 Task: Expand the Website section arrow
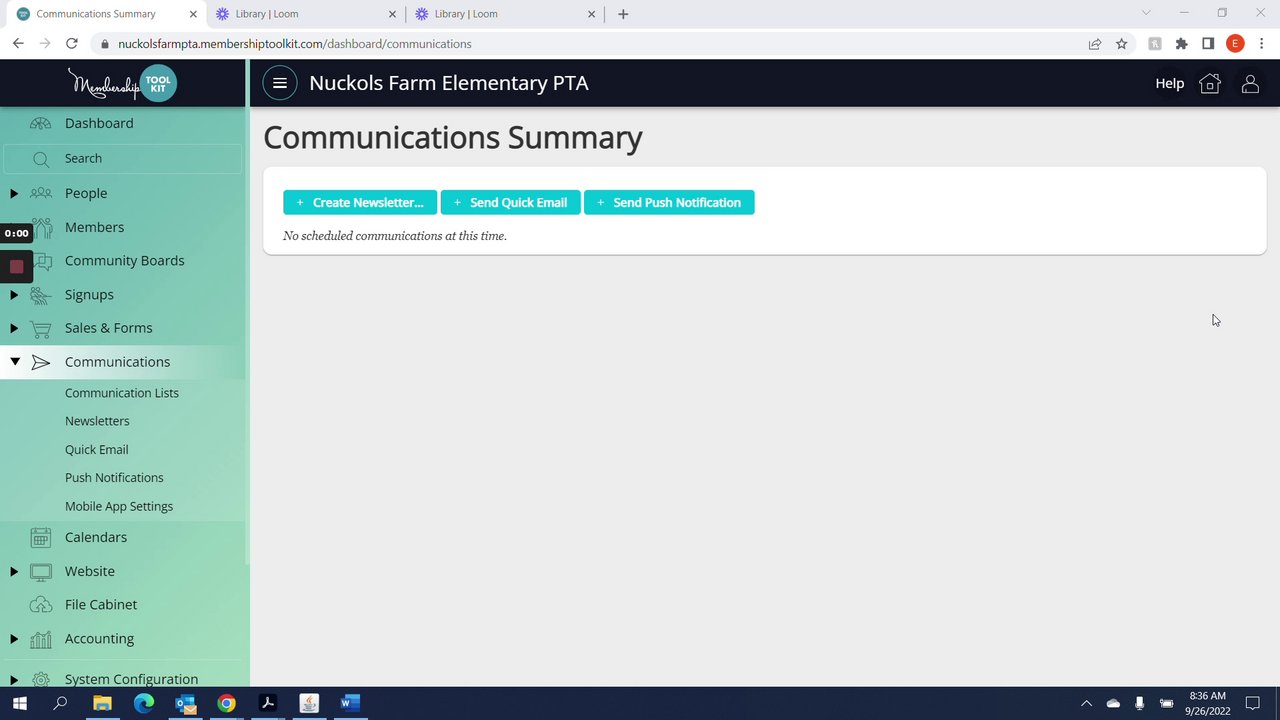coord(14,571)
